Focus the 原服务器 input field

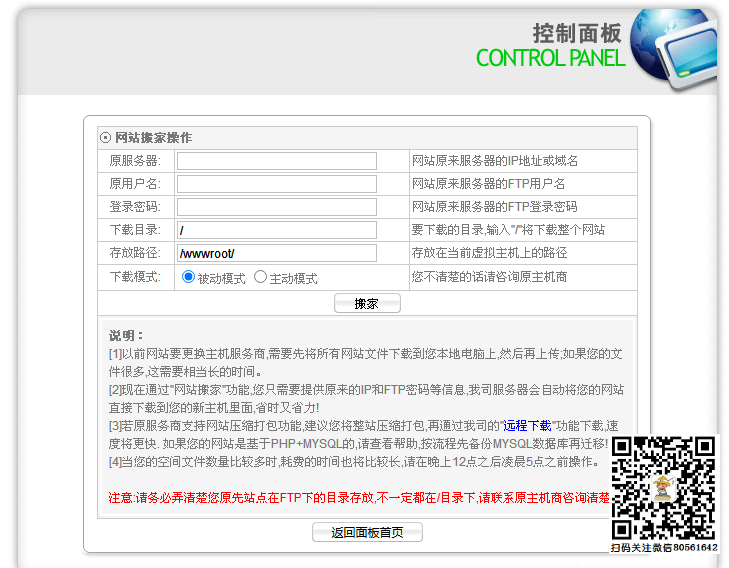coord(277,161)
